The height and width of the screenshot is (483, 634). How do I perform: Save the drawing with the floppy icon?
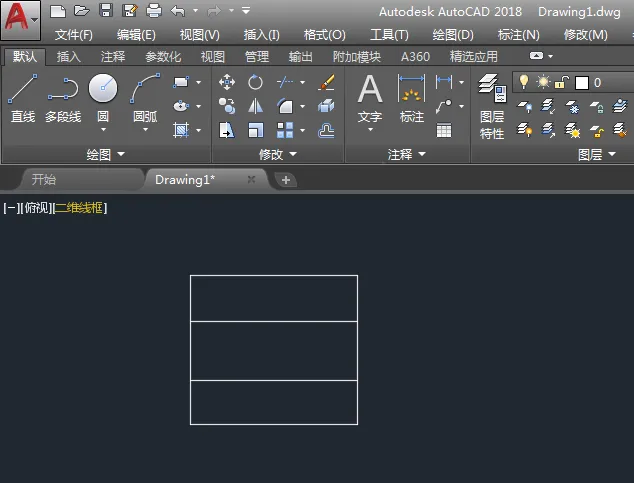click(x=106, y=11)
